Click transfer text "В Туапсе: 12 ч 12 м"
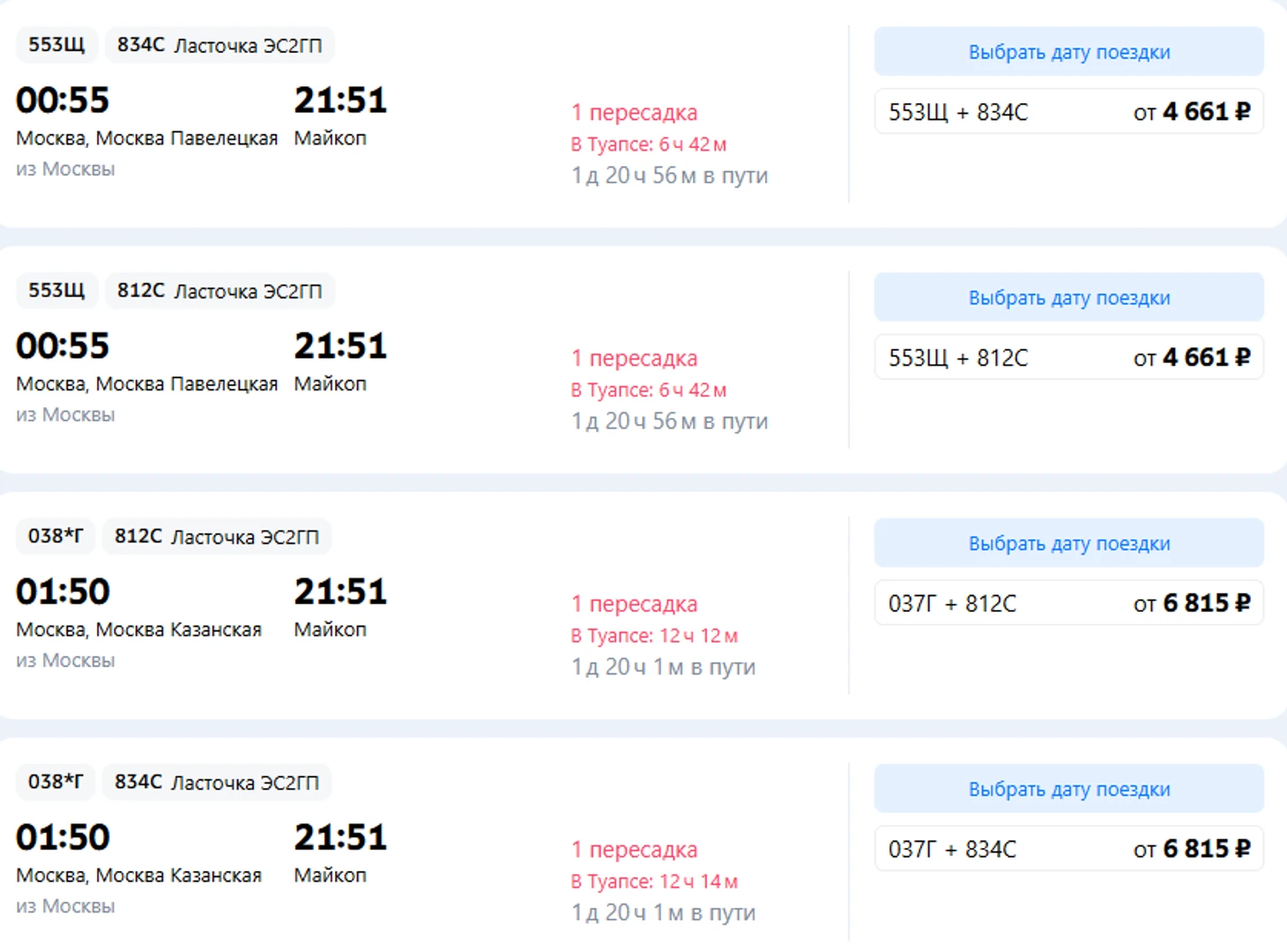 point(654,636)
